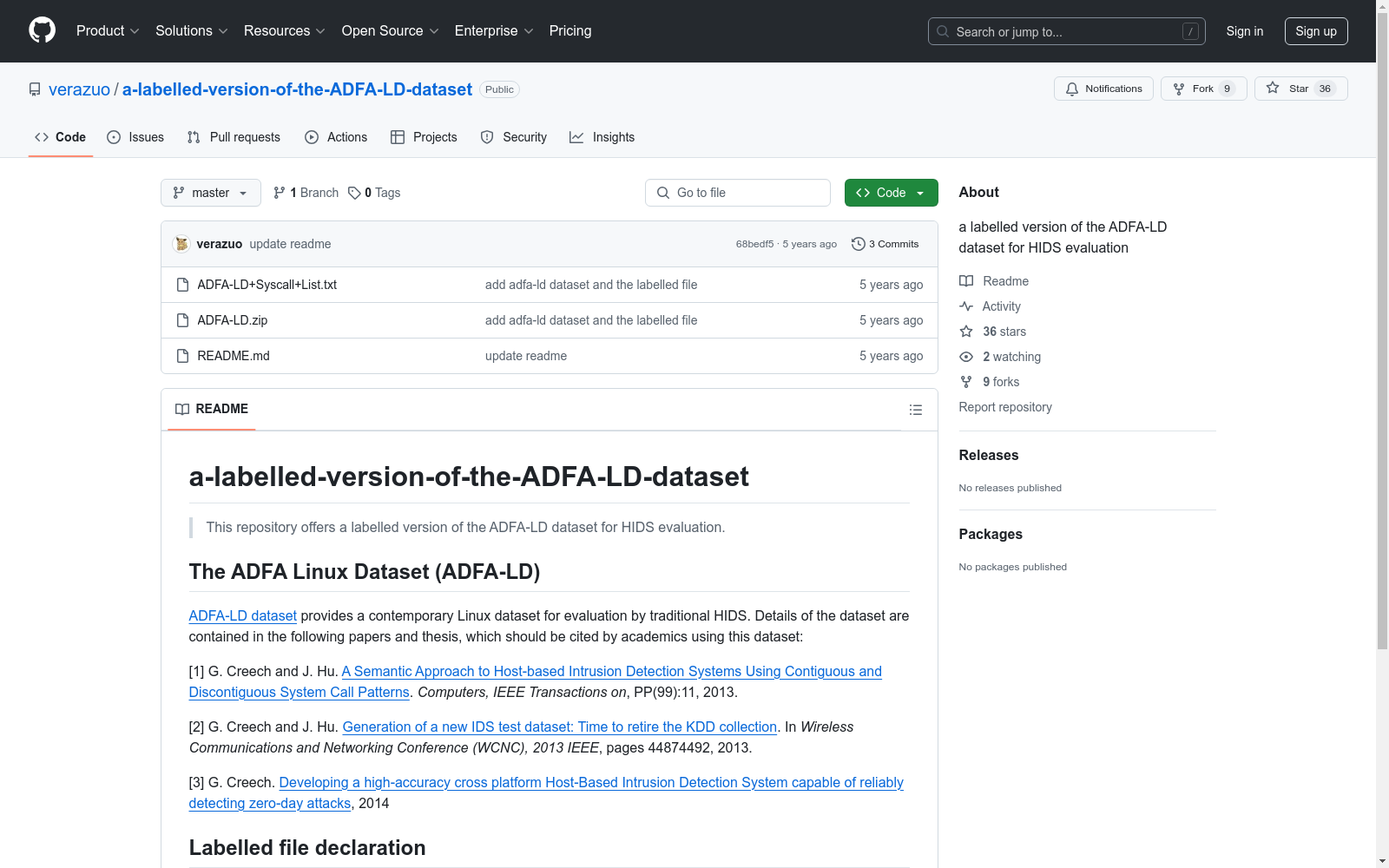The height and width of the screenshot is (868, 1389).
Task: Click the magnifier icon in Go to file
Action: coord(663,193)
